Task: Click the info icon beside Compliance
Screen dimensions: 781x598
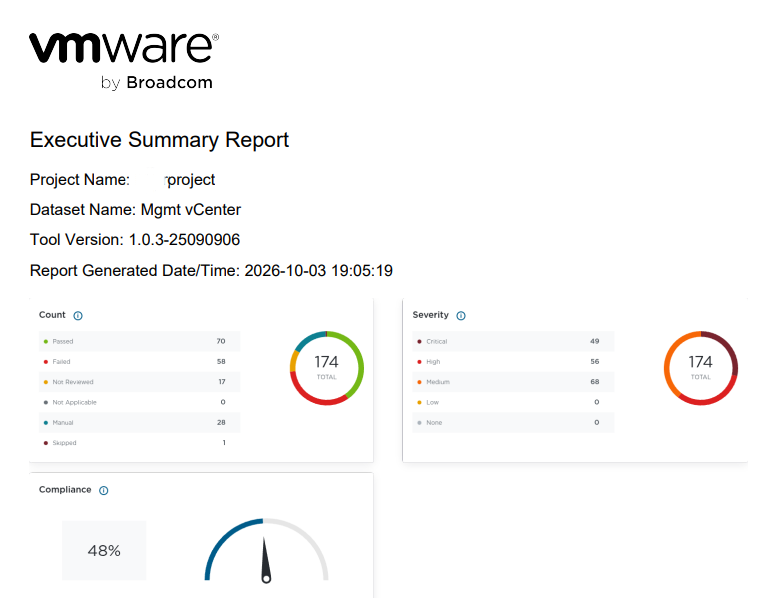Action: 104,491
